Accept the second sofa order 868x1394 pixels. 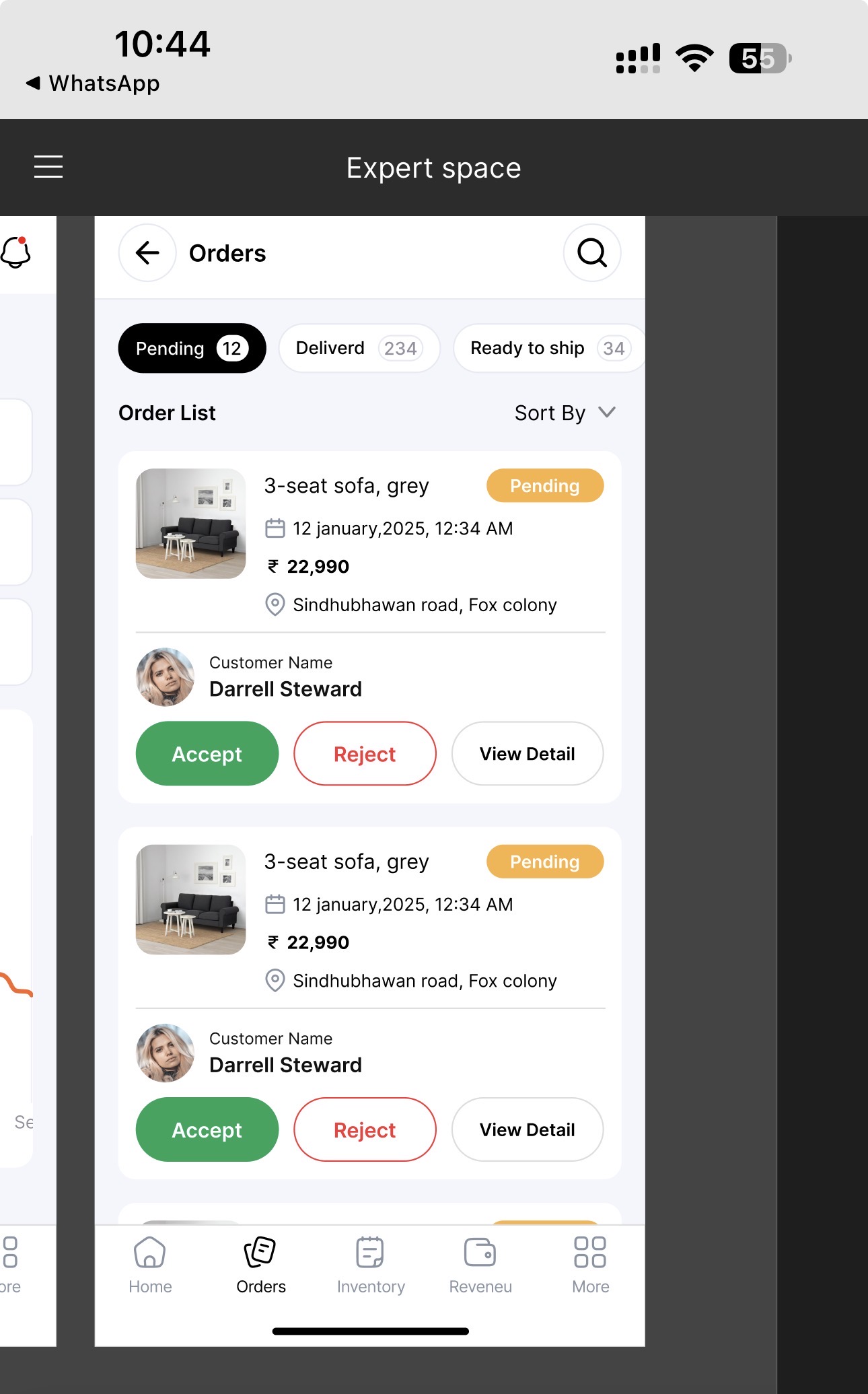[x=207, y=1129]
